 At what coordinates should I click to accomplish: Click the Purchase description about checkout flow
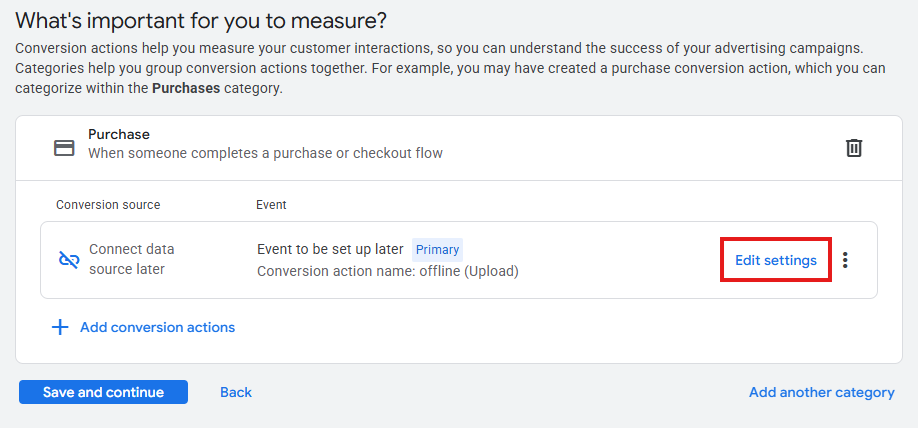(x=265, y=154)
